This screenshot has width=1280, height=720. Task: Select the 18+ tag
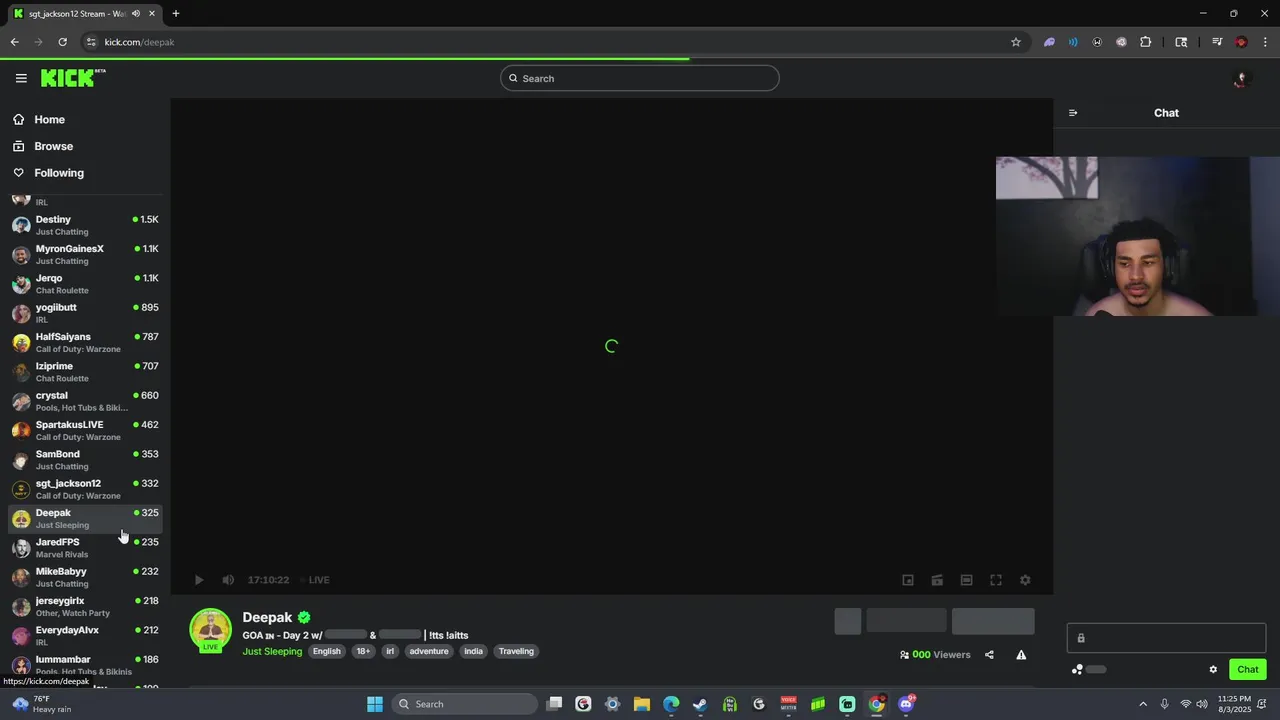[363, 651]
